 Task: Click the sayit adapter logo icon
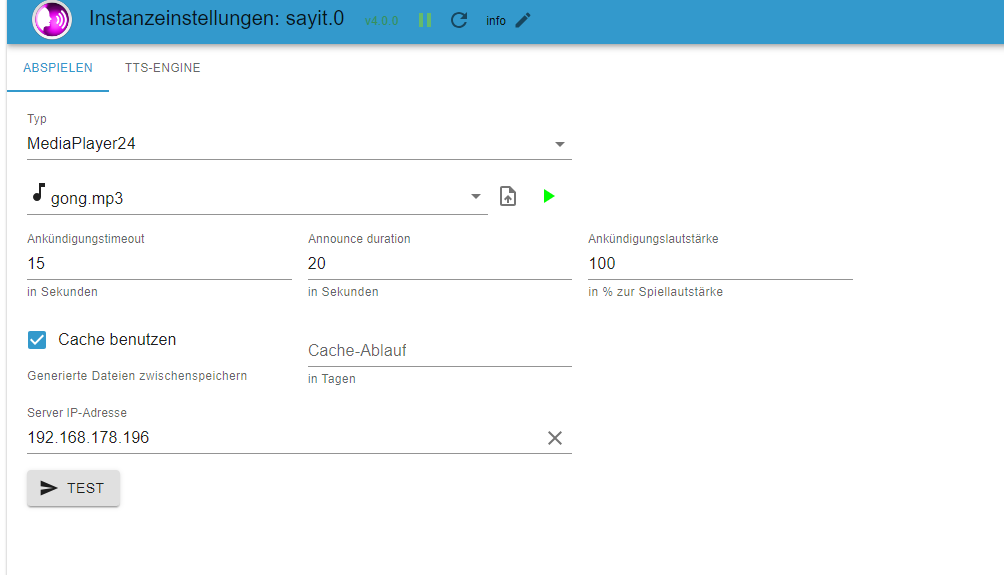click(52, 20)
